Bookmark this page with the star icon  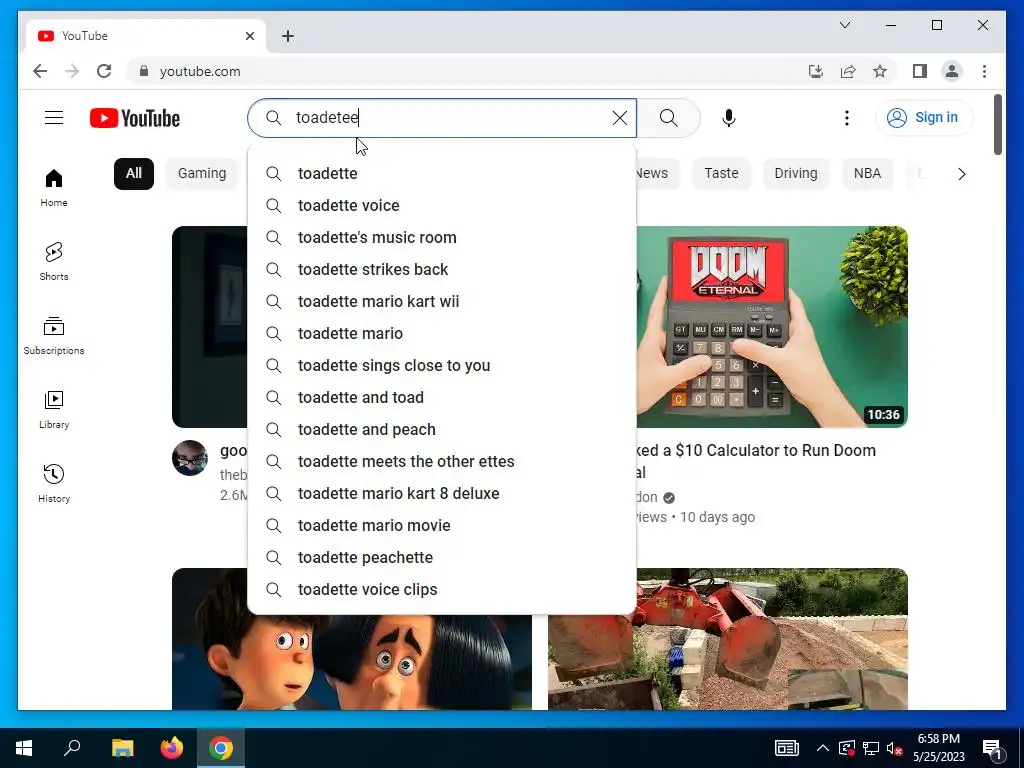[880, 71]
